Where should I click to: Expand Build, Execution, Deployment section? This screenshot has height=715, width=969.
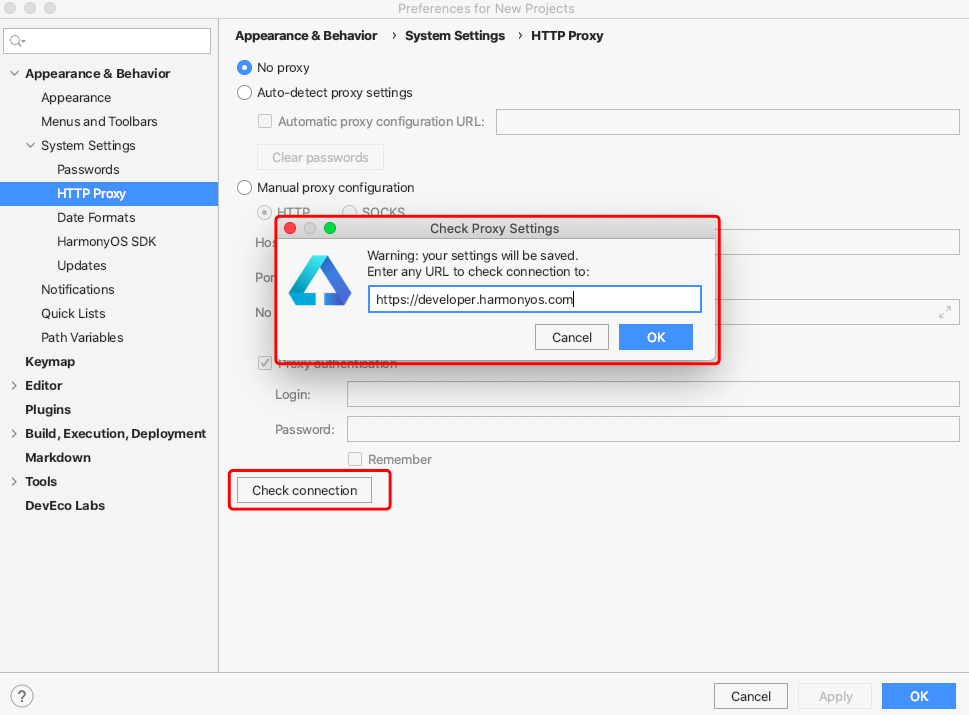tap(14, 434)
